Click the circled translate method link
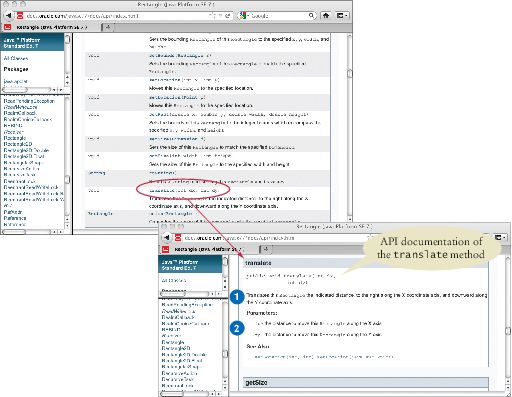The height and width of the screenshot is (397, 512). (183, 191)
